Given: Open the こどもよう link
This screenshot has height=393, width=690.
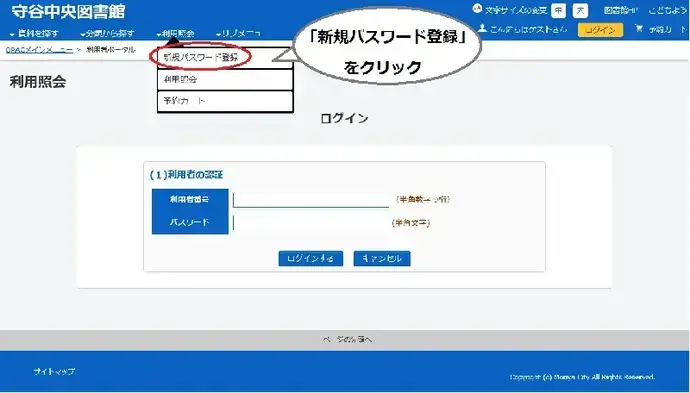Looking at the screenshot, I should point(667,10).
